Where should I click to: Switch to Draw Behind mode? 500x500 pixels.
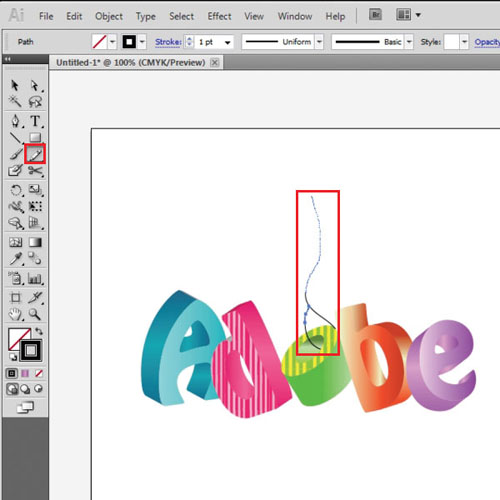[x=25, y=389]
